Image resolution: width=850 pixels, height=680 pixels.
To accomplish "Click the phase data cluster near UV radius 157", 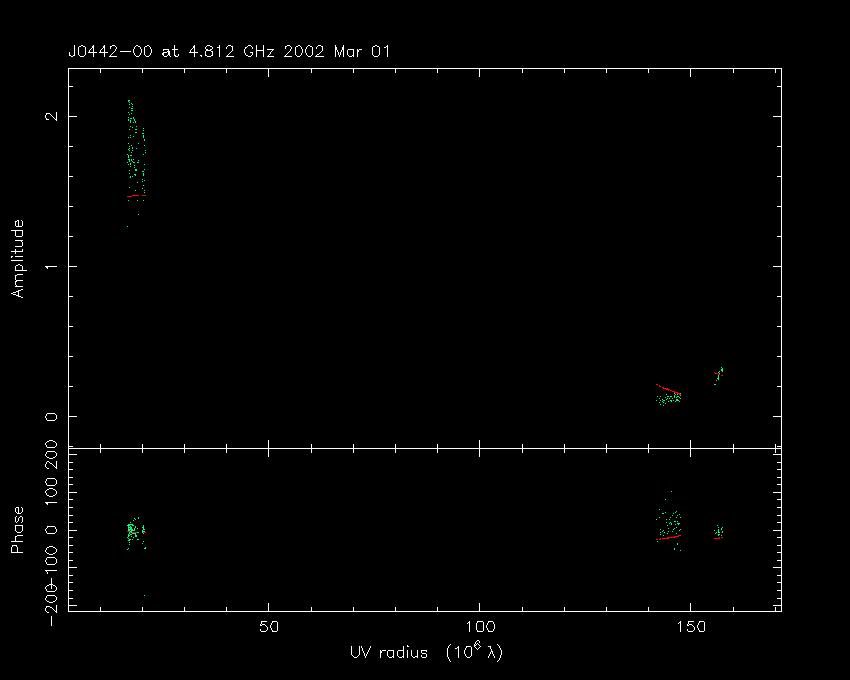I will [718, 531].
